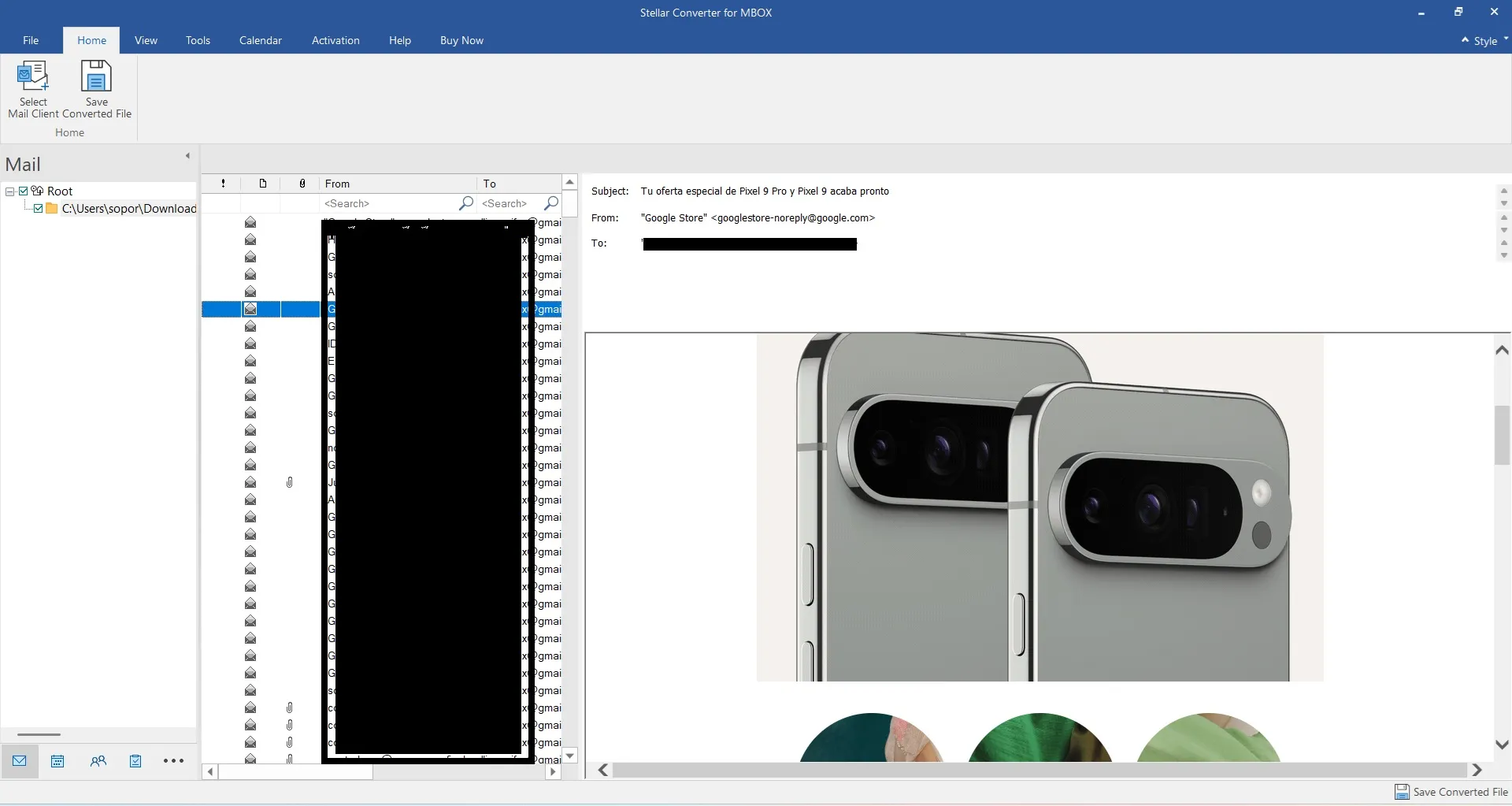This screenshot has height=806, width=1512.
Task: Click the mail list horizontal scrollbar thumb
Action: coord(295,772)
